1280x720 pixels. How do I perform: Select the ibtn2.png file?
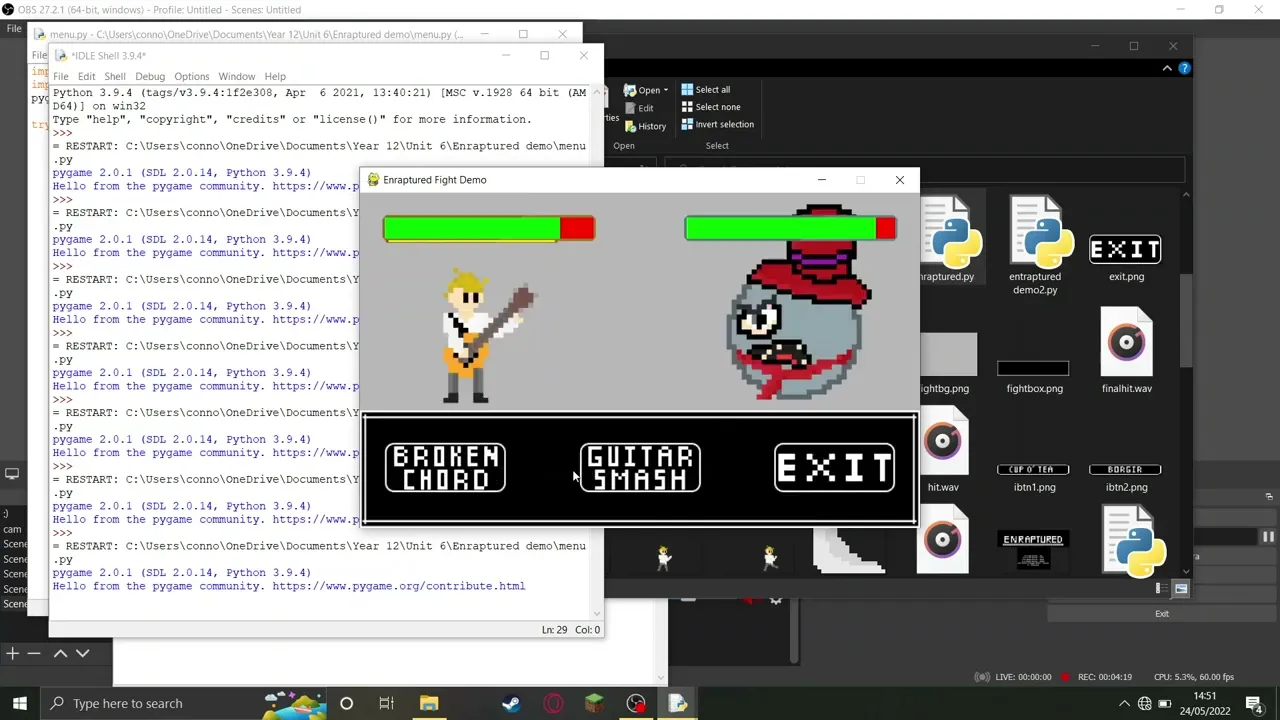point(1126,478)
